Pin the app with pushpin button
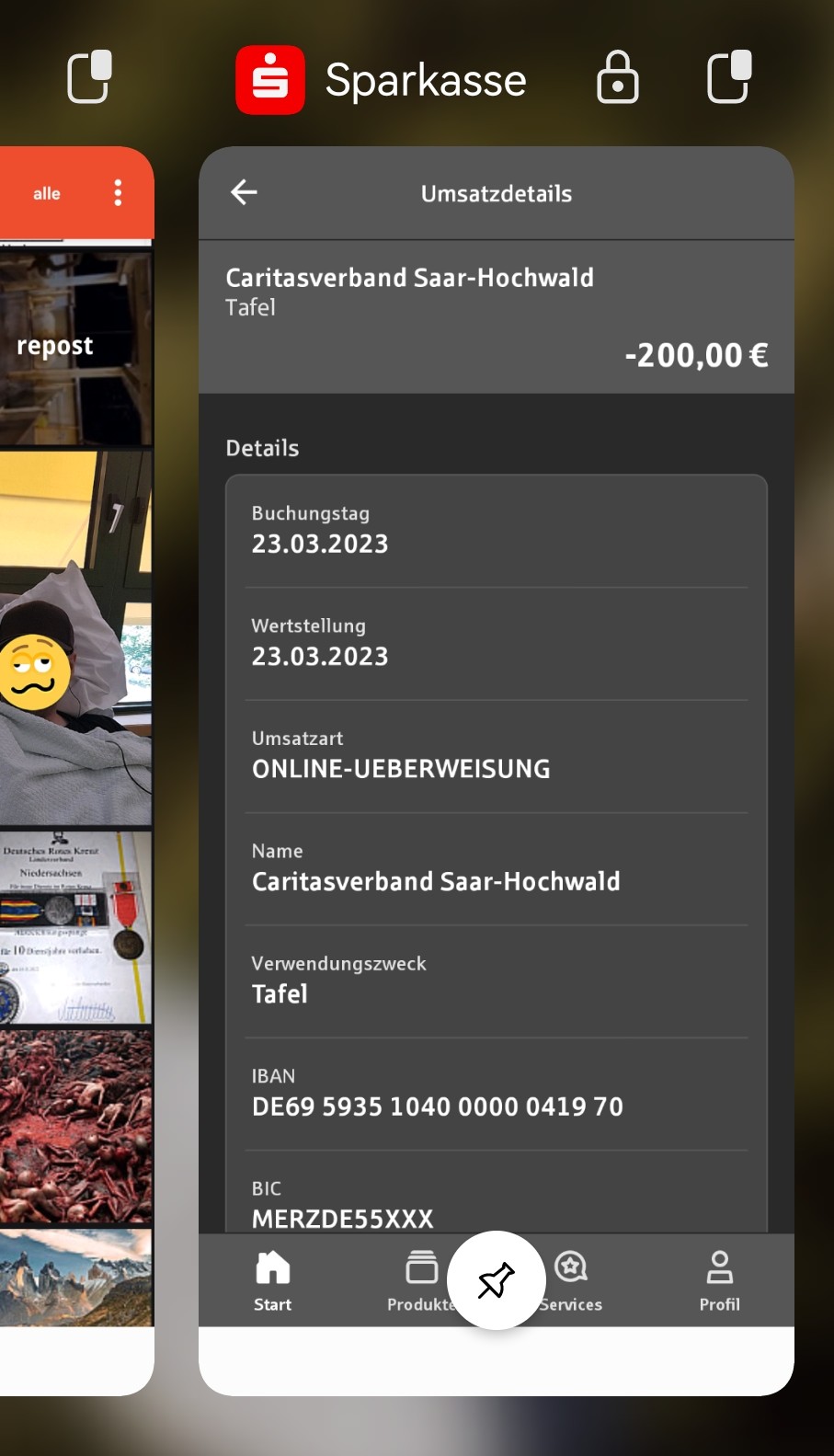This screenshot has width=834, height=1456. 497,1280
